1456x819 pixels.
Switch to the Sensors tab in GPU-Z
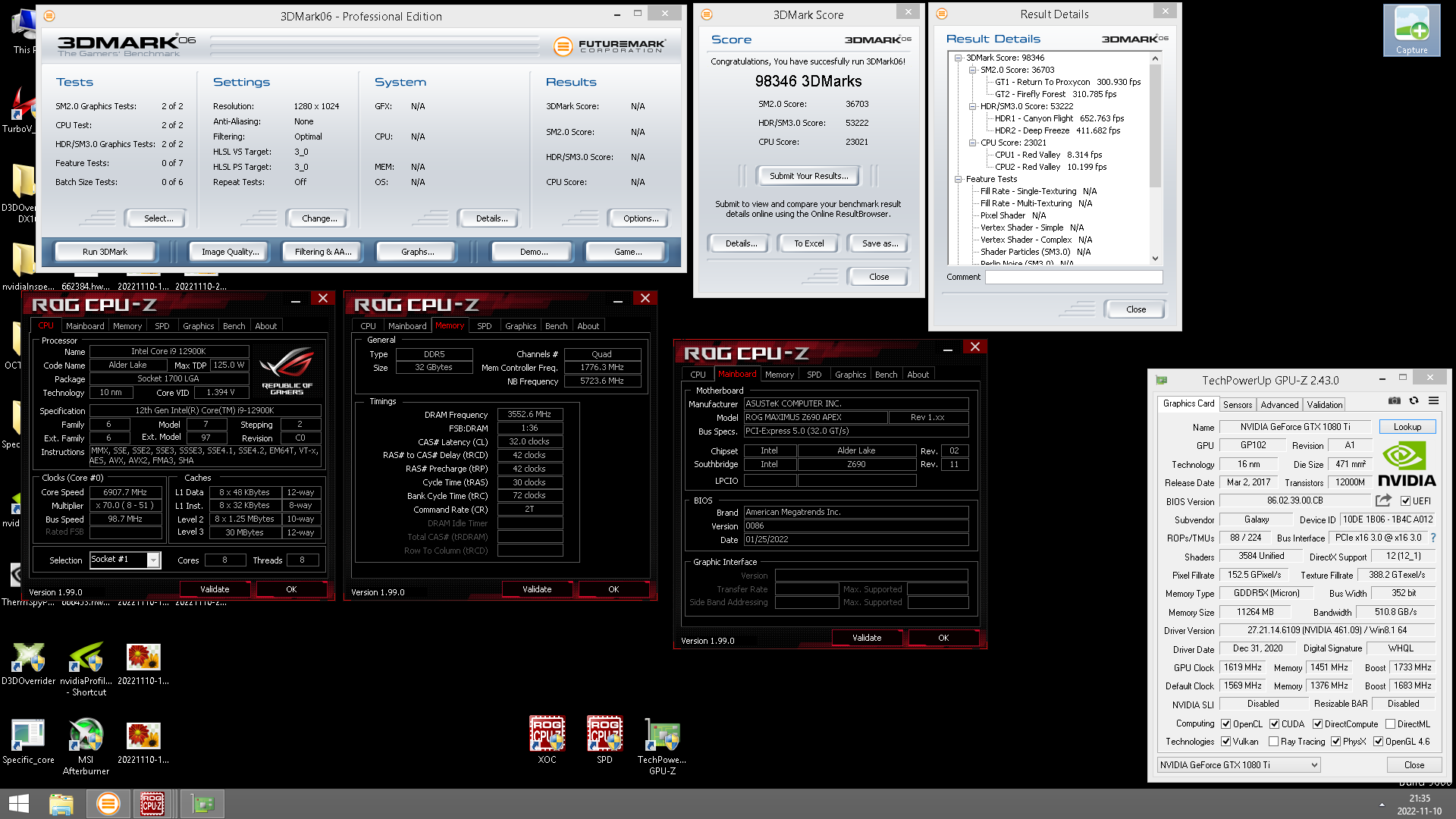click(1237, 405)
